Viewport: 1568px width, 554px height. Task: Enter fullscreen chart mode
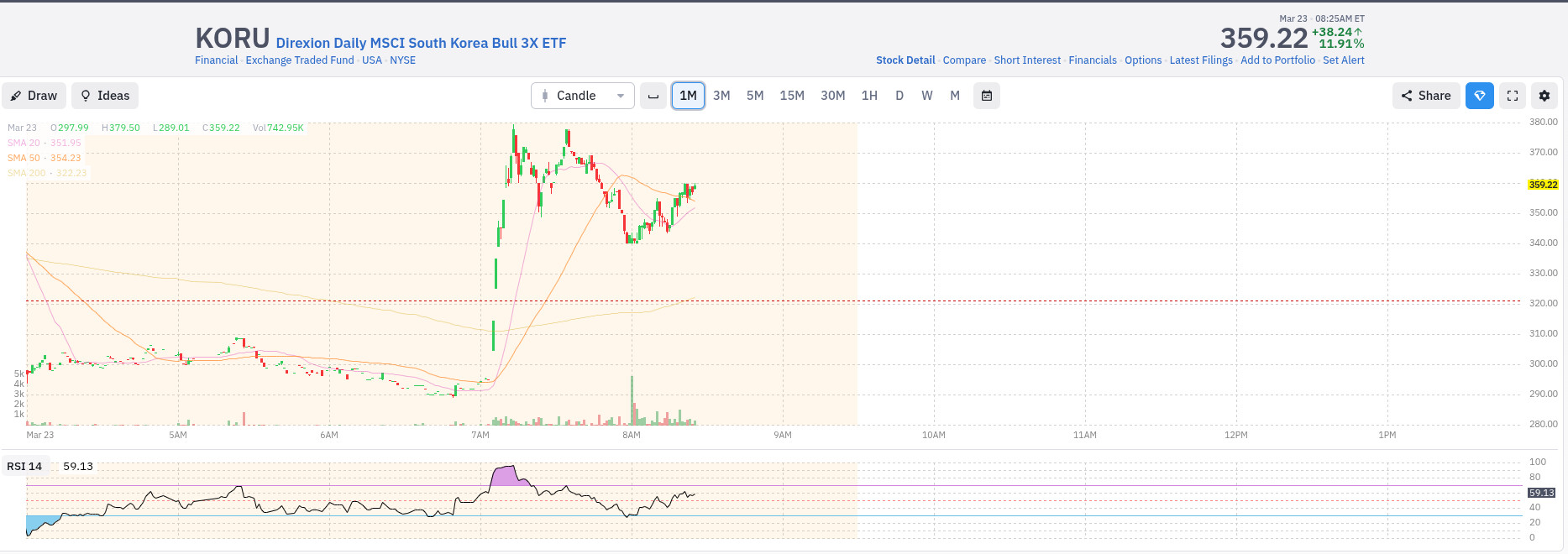coord(1513,96)
